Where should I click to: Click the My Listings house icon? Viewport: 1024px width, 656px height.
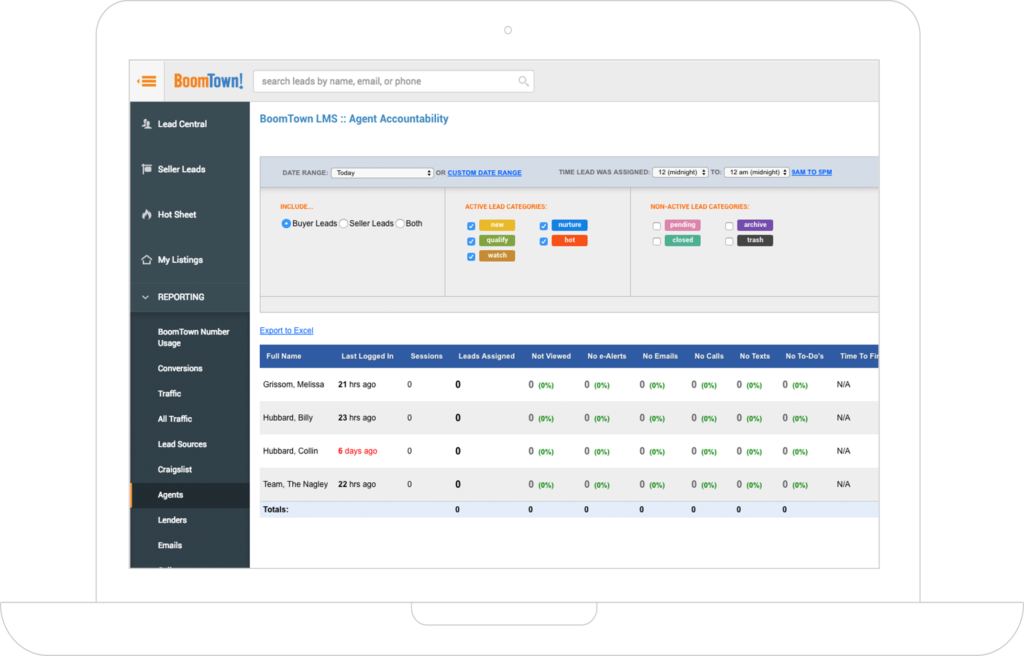(146, 259)
